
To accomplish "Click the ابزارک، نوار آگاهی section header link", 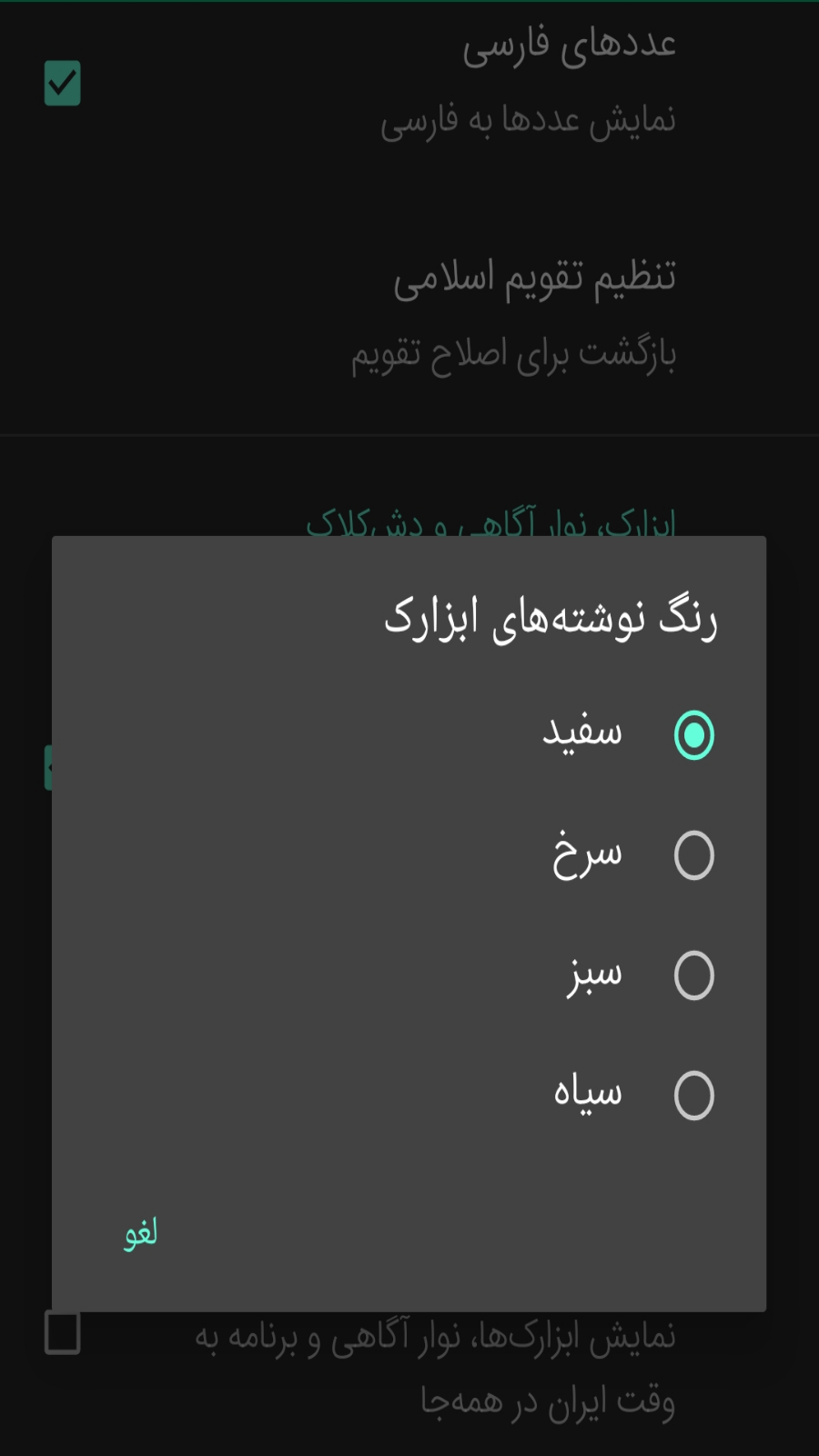I will pyautogui.click(x=491, y=523).
